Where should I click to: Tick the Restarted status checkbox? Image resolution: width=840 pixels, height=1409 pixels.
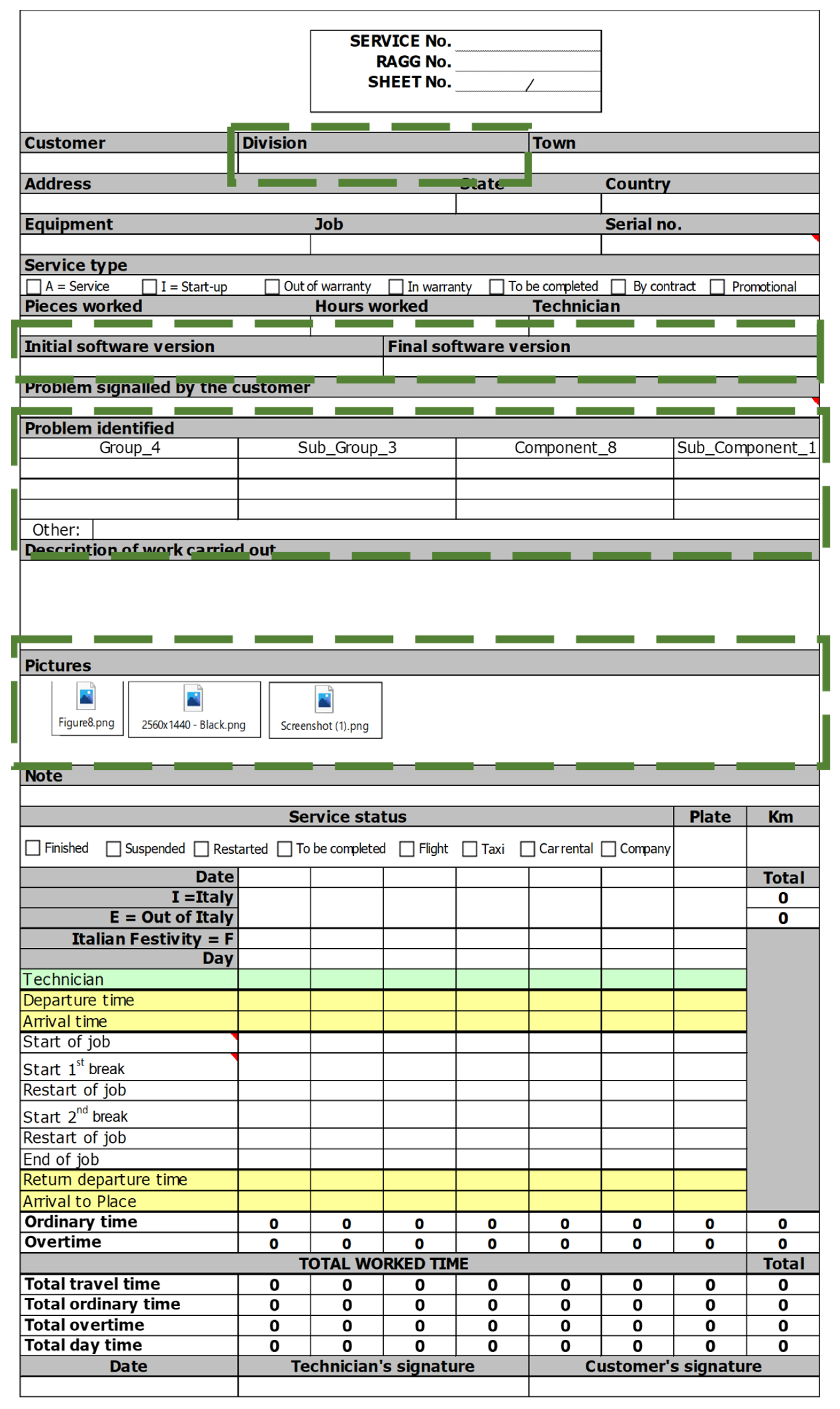coord(201,850)
